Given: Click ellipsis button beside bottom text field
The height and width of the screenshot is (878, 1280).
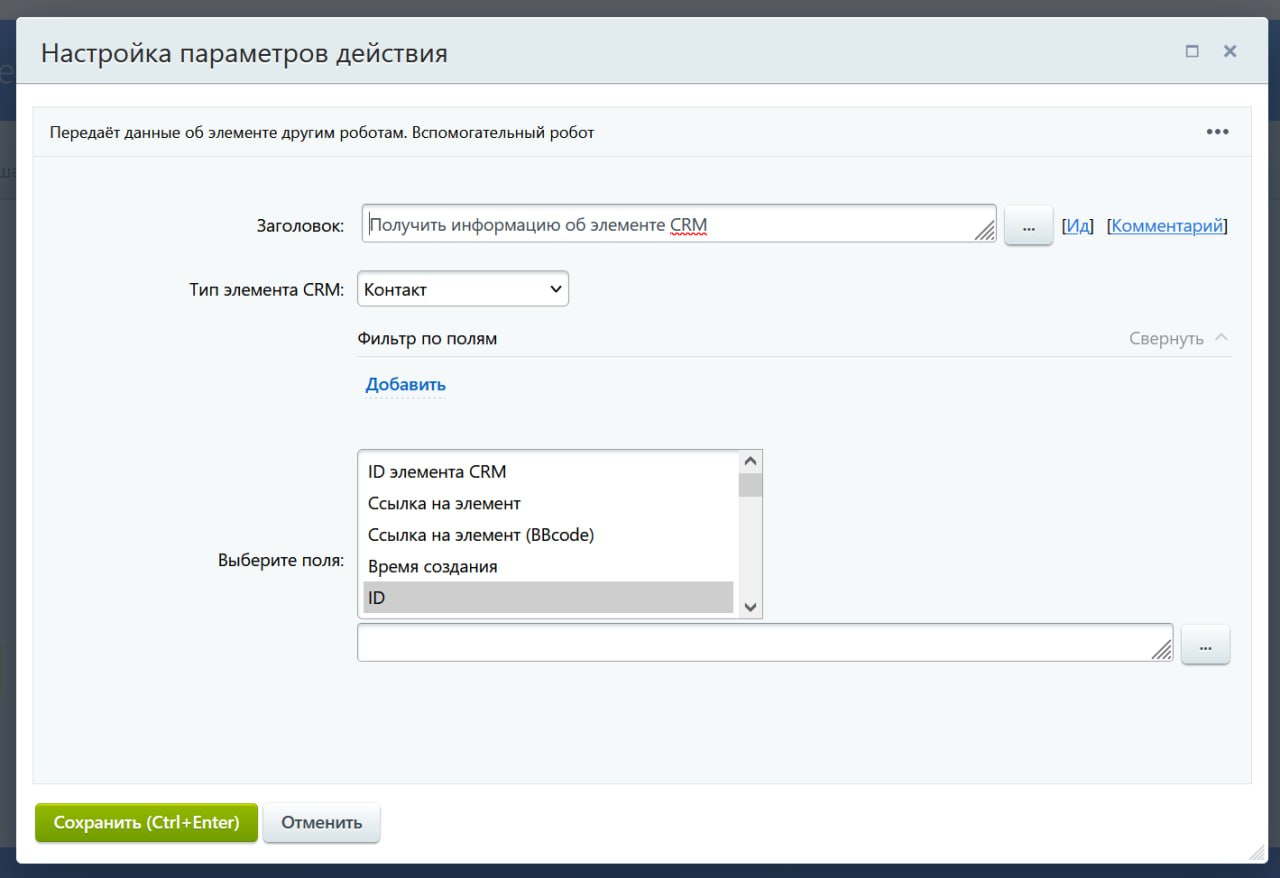Looking at the screenshot, I should pos(1205,646).
